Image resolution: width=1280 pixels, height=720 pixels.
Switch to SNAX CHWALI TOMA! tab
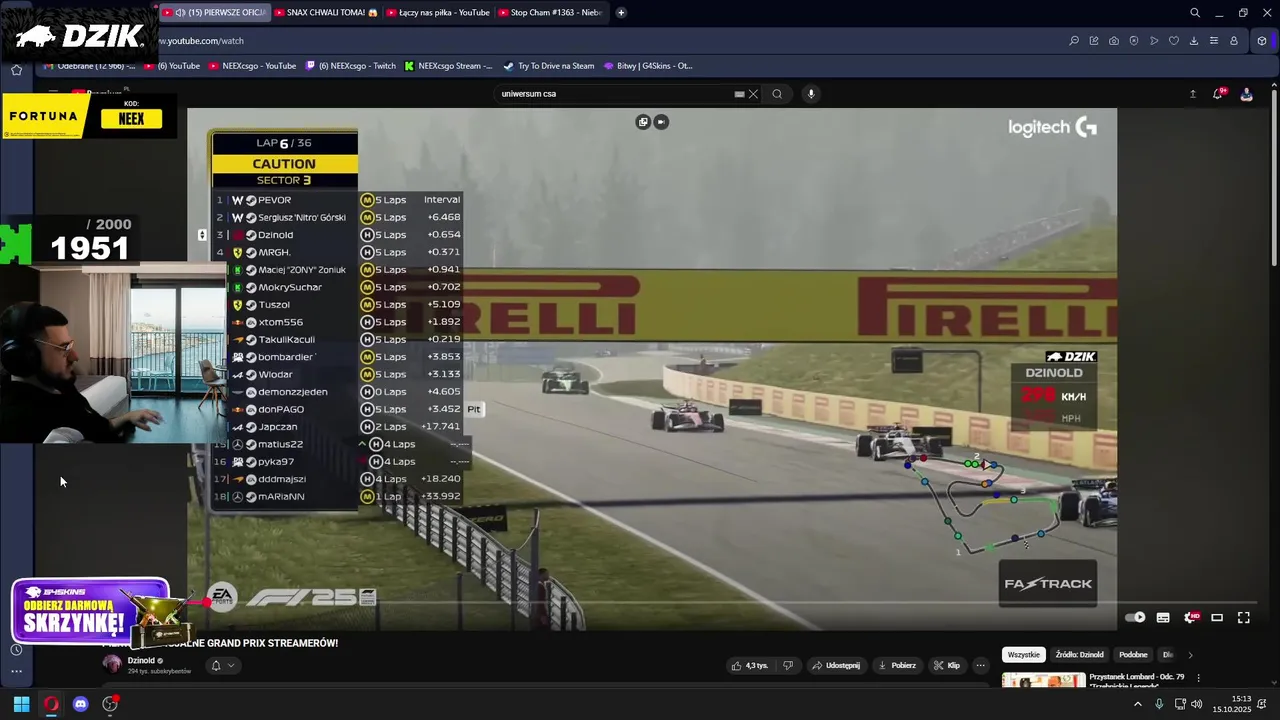click(324, 13)
